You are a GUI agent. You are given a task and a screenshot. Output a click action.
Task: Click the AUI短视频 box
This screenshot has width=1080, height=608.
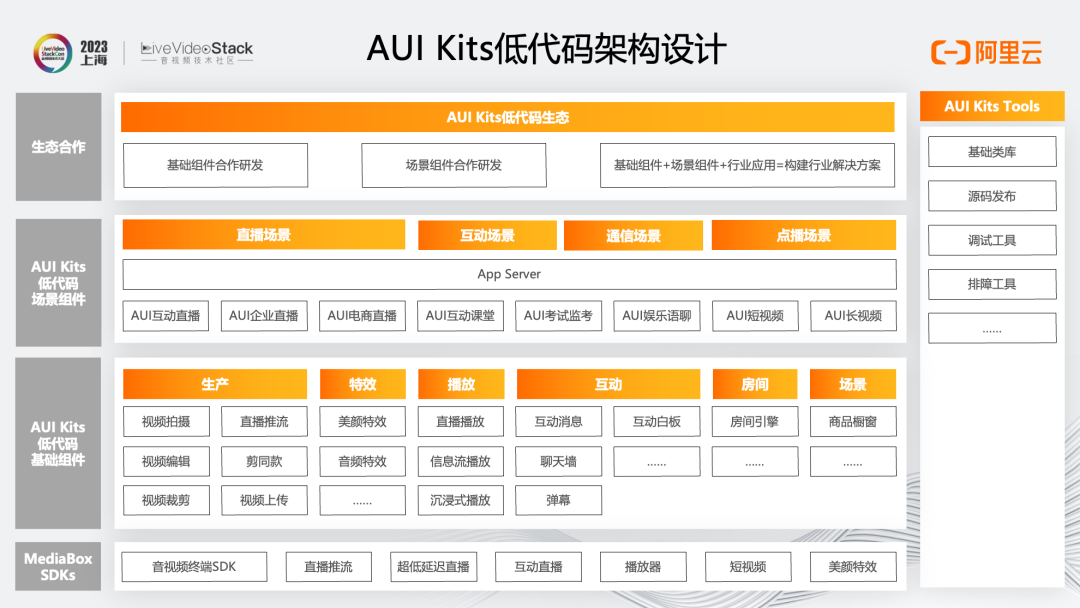pyautogui.click(x=755, y=316)
